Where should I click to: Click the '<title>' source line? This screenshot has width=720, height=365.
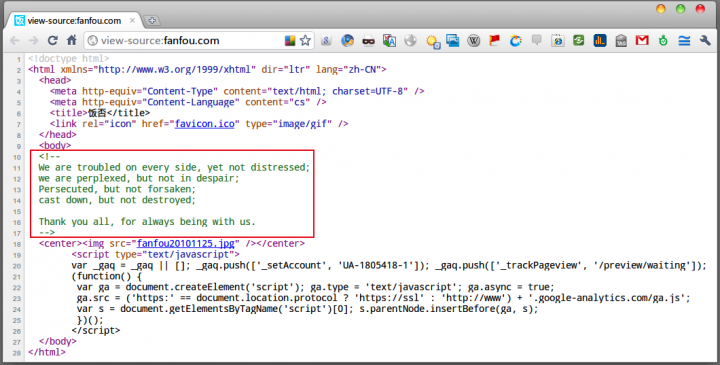point(100,113)
